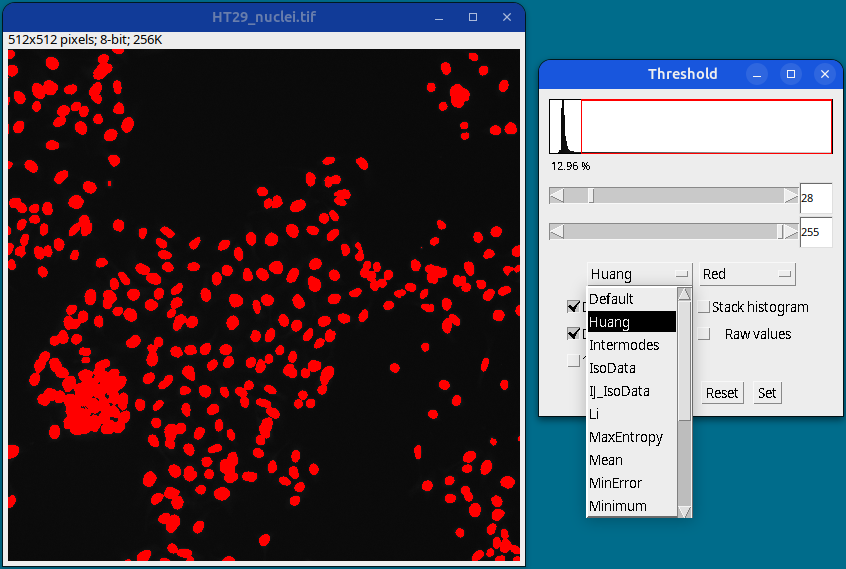Click the method list's scroll-up arrow

click(684, 295)
